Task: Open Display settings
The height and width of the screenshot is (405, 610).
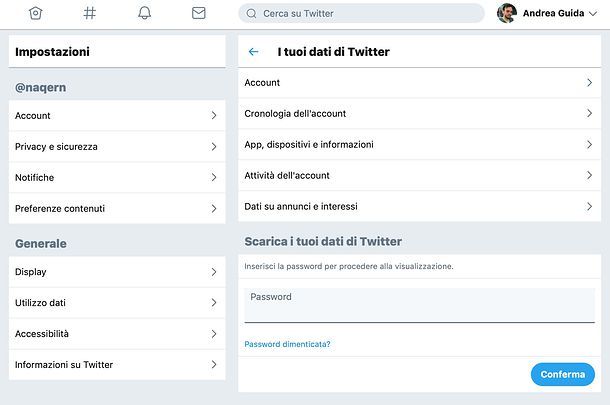Action: [x=117, y=272]
